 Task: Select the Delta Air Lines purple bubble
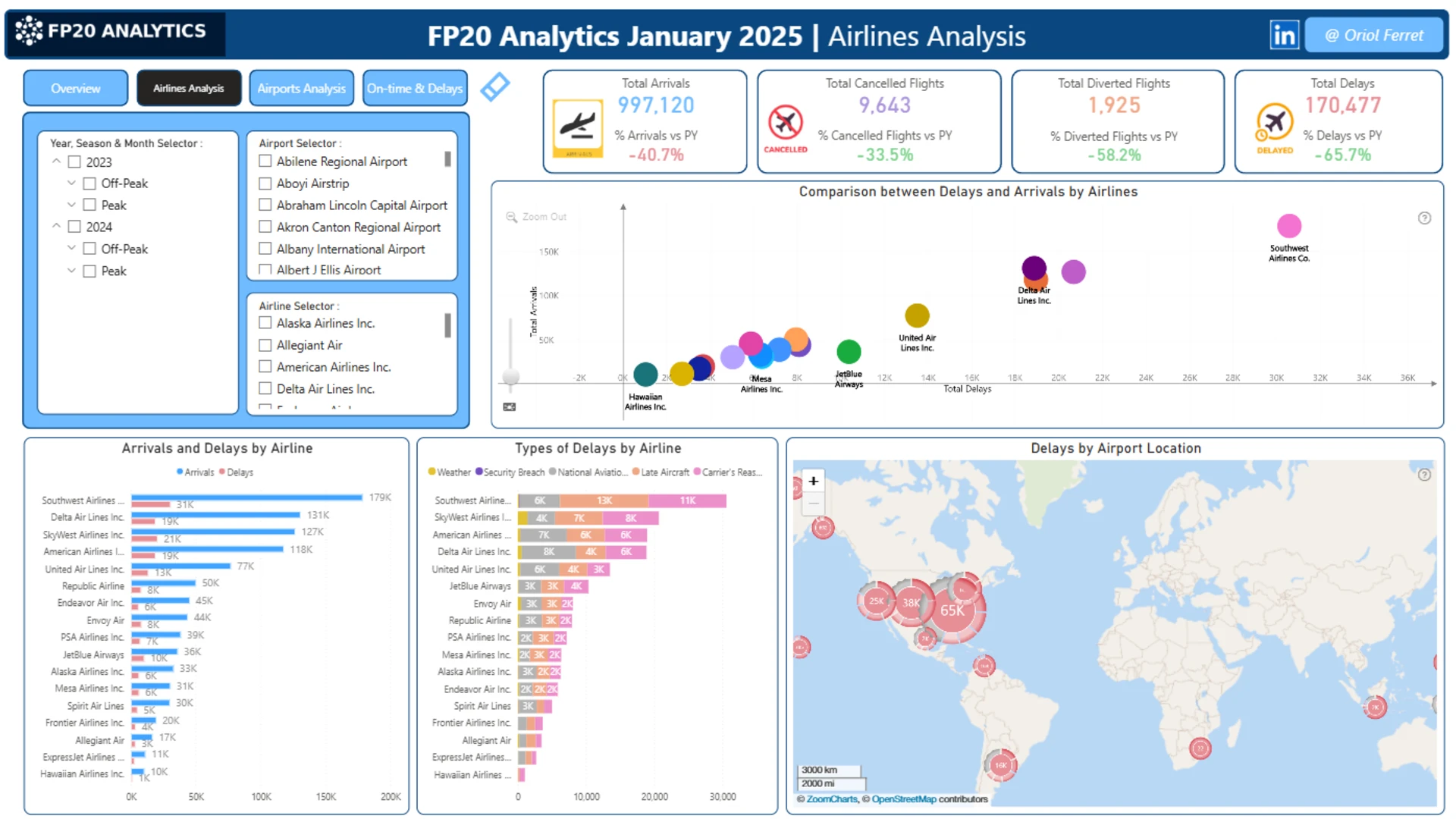(x=1034, y=268)
